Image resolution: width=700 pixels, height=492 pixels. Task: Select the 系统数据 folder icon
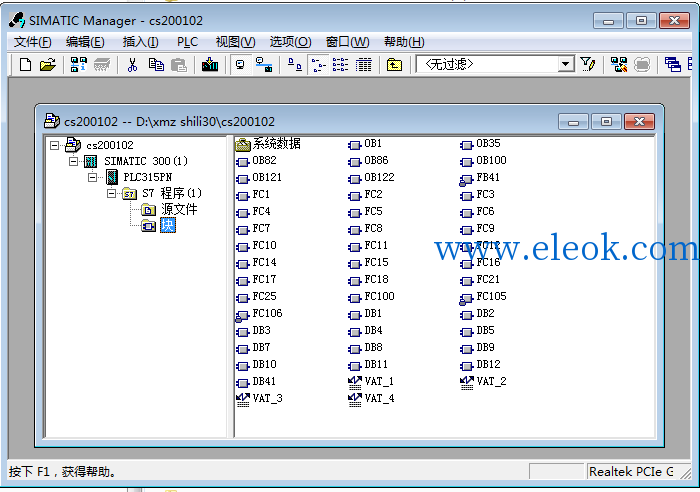click(242, 144)
